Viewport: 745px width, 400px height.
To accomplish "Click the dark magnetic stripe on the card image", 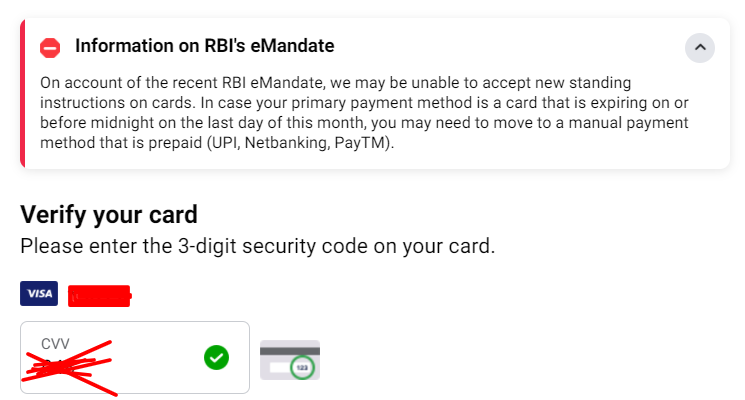I will point(290,350).
